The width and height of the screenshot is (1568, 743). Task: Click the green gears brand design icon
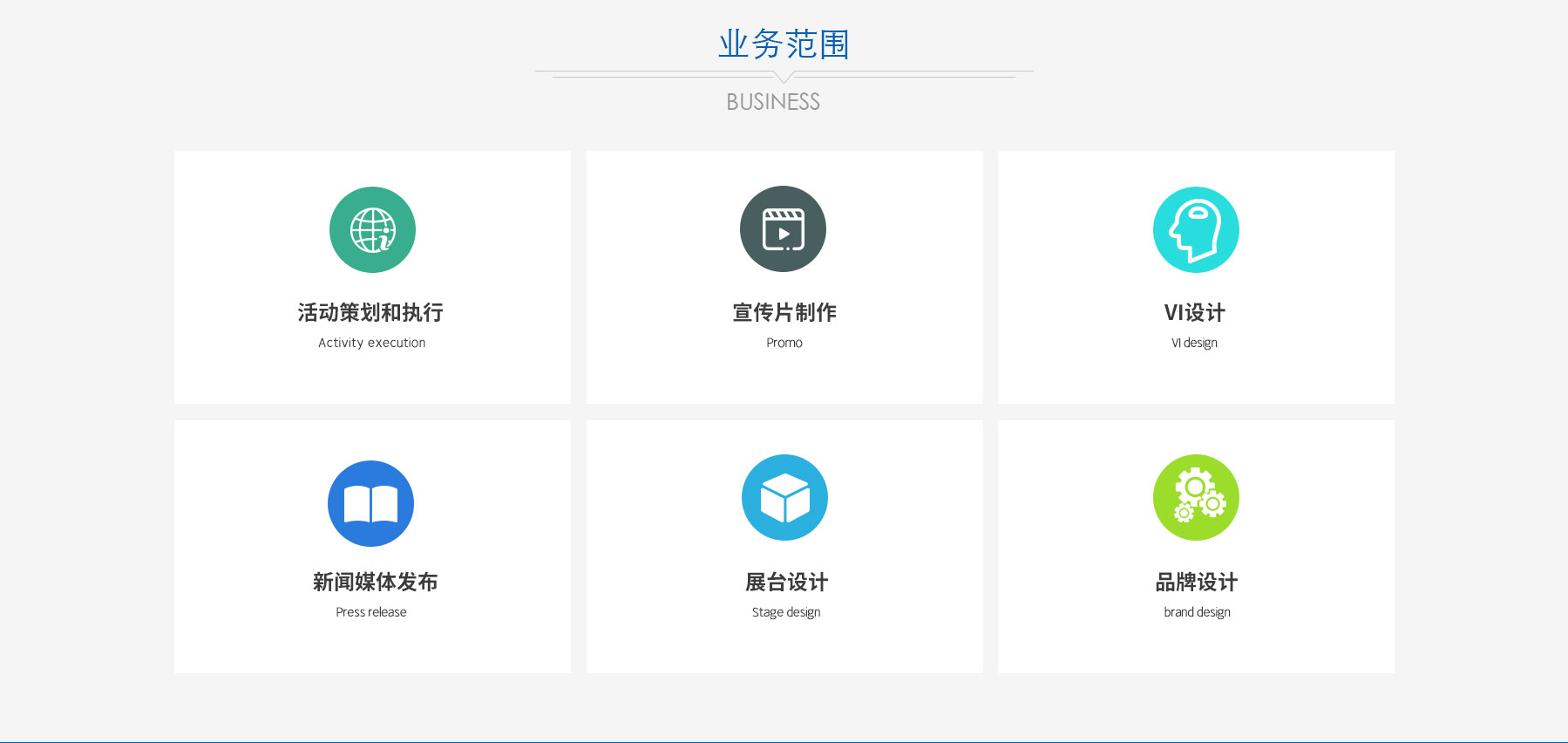click(x=1196, y=497)
